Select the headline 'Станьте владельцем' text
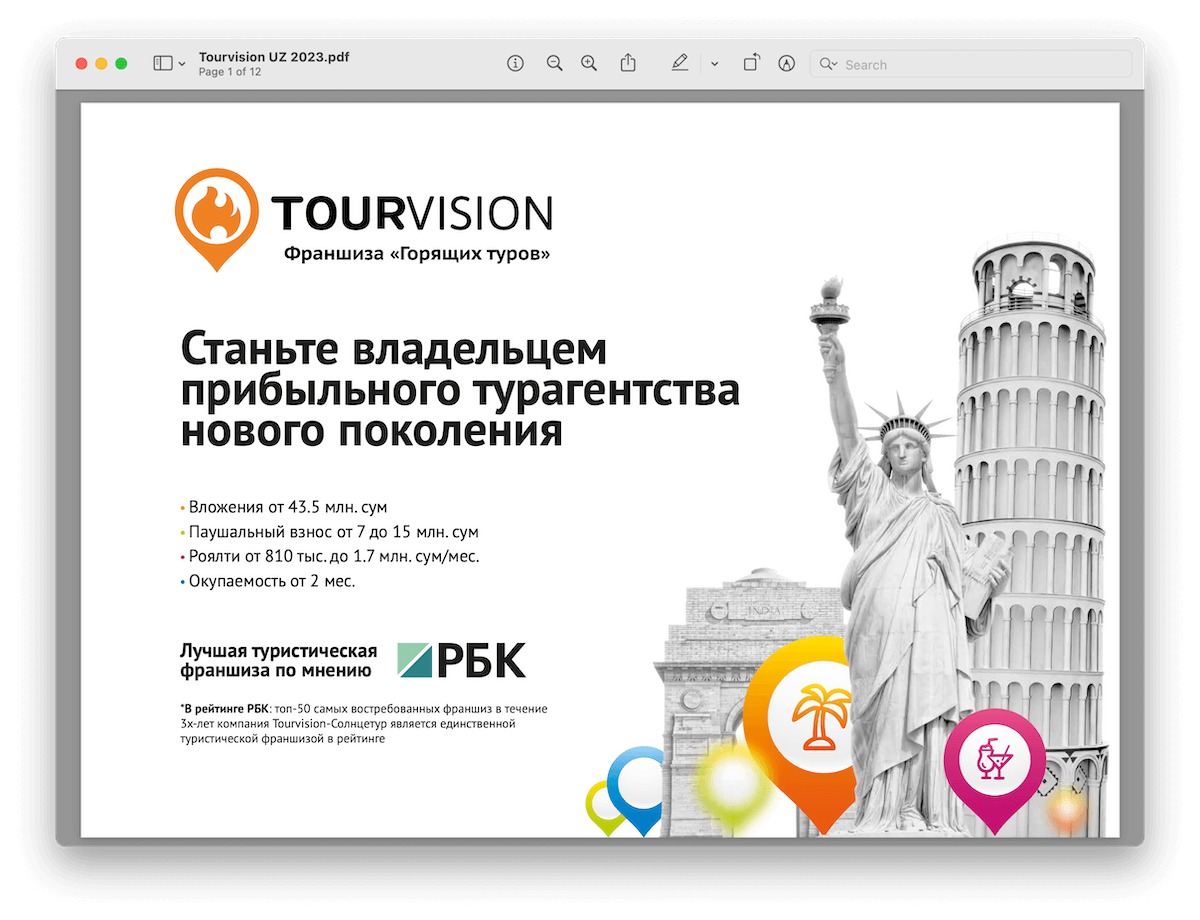 [x=394, y=351]
